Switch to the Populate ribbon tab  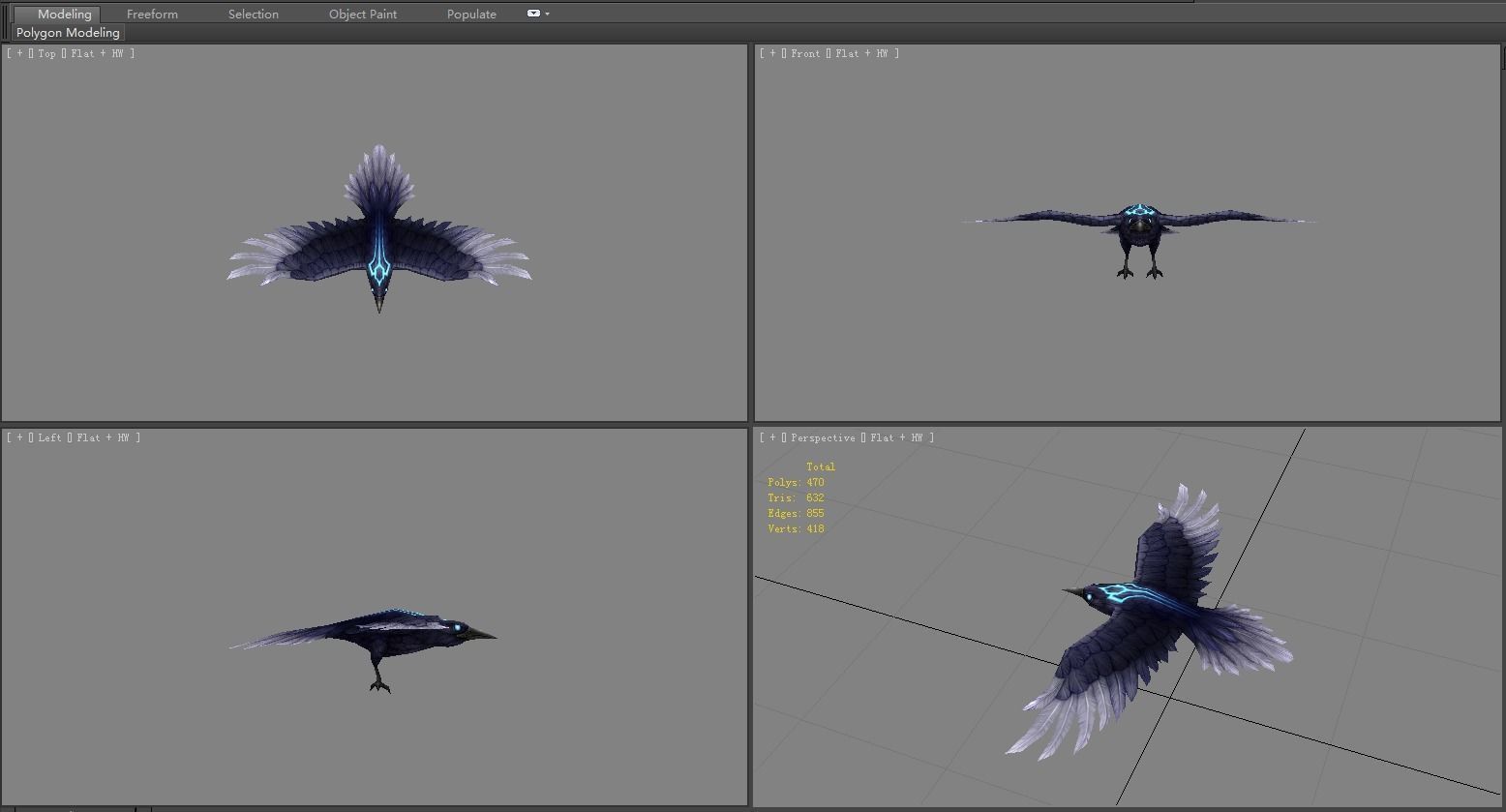tap(471, 15)
